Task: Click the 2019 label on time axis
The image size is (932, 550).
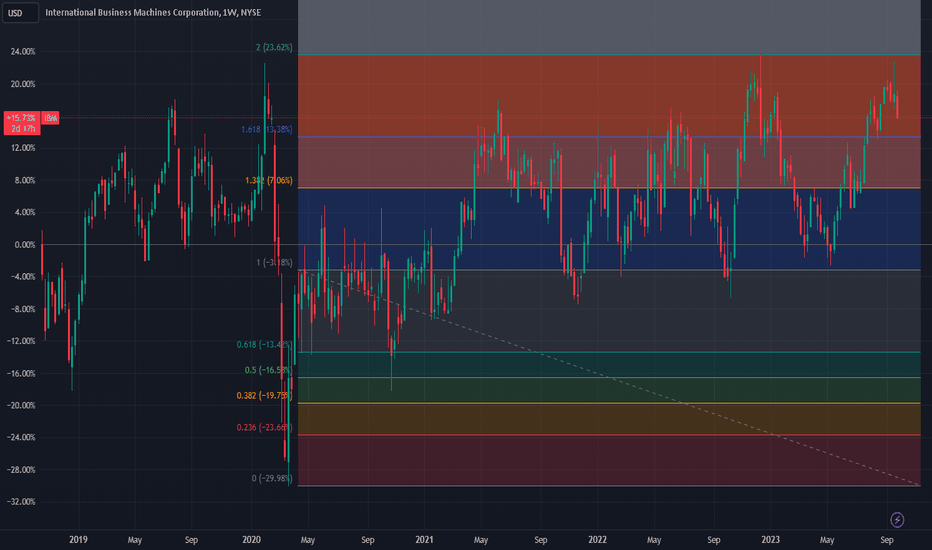Action: click(x=78, y=540)
